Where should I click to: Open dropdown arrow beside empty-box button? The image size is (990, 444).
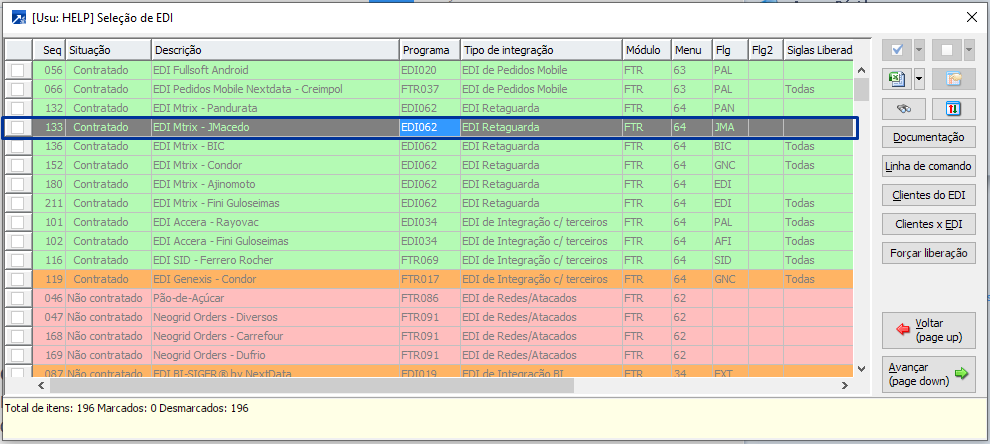(x=969, y=50)
